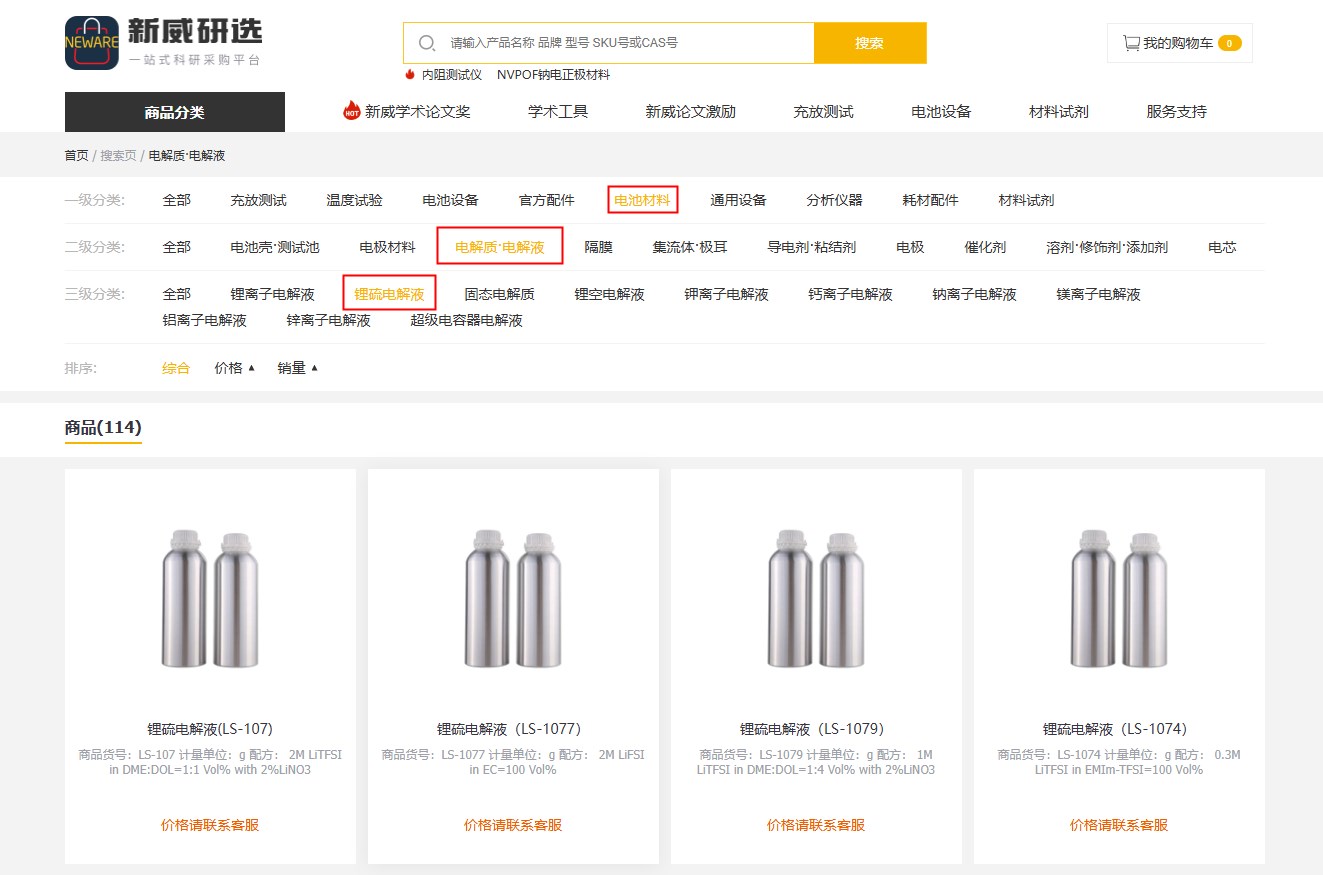Select 电芯 second-level category
The image size is (1323, 875).
point(1222,247)
